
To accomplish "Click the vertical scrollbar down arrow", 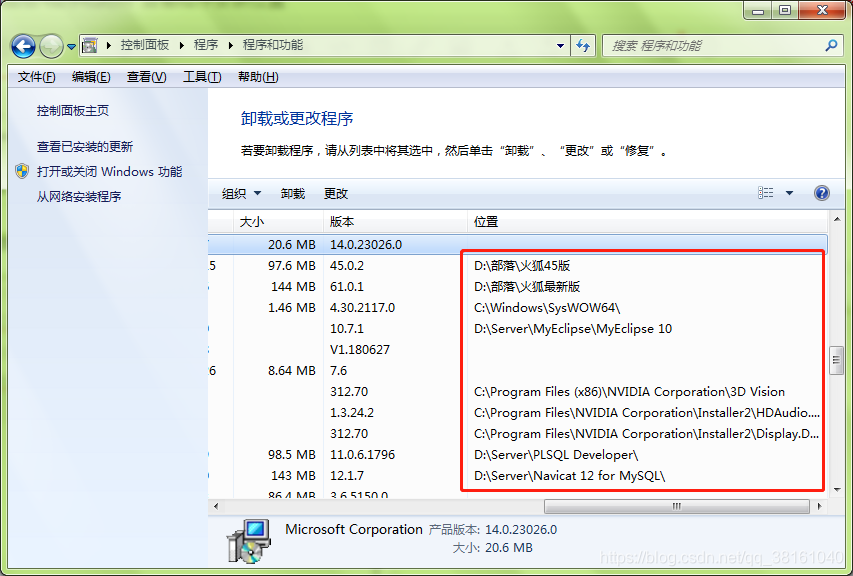I will pos(837,490).
